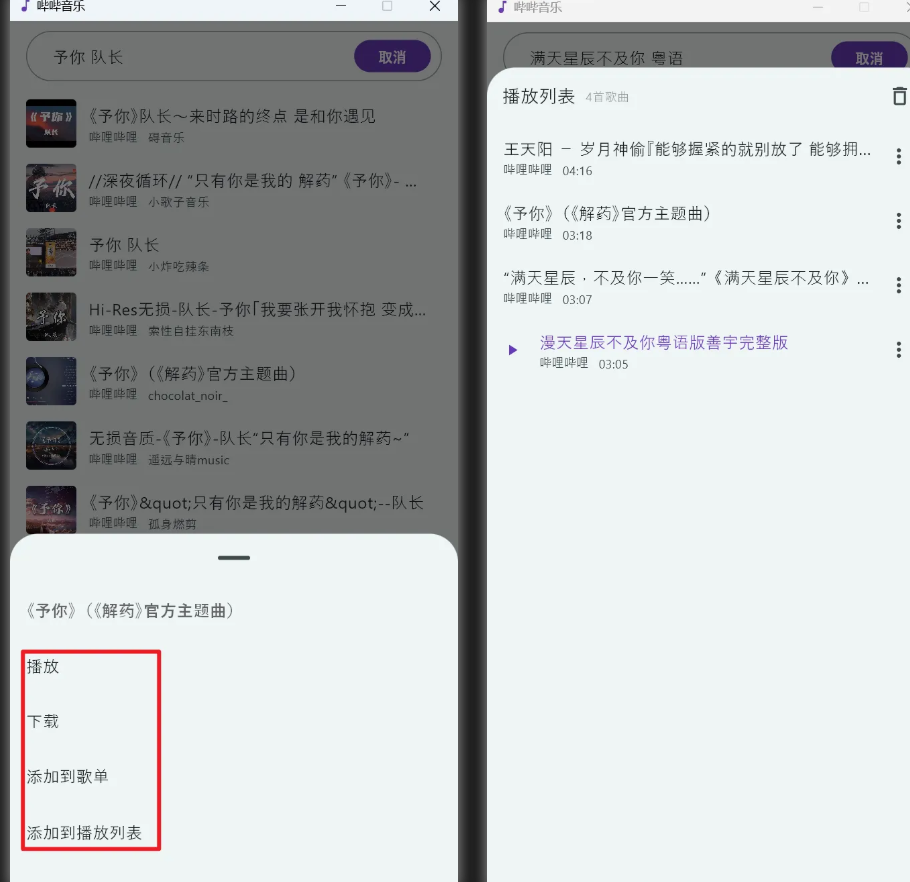Click uploader name 遥远与晴music
This screenshot has width=910, height=882.
(189, 460)
